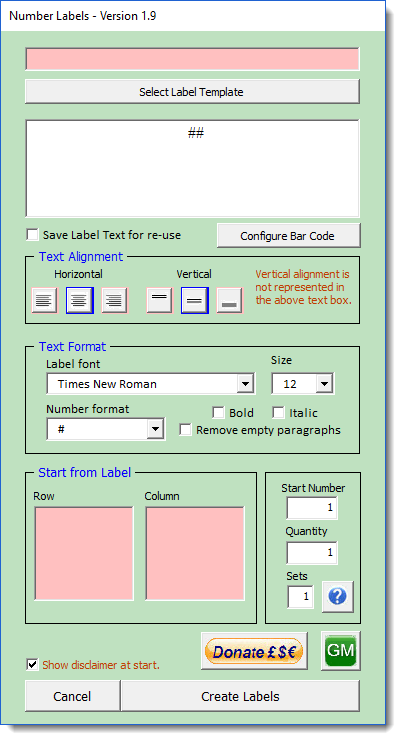Click the Donate £$€ button
This screenshot has width=401, height=740.
[254, 651]
